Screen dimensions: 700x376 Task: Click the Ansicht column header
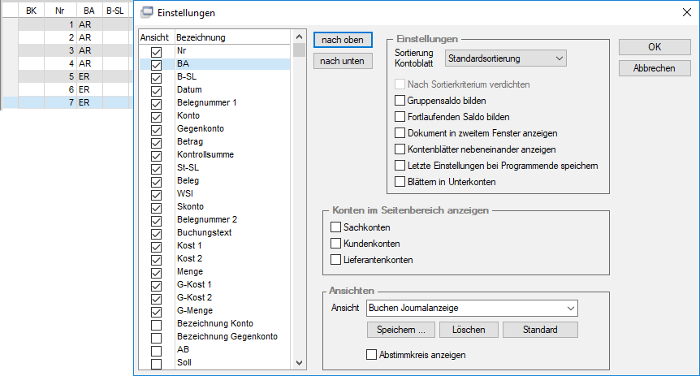tap(154, 38)
